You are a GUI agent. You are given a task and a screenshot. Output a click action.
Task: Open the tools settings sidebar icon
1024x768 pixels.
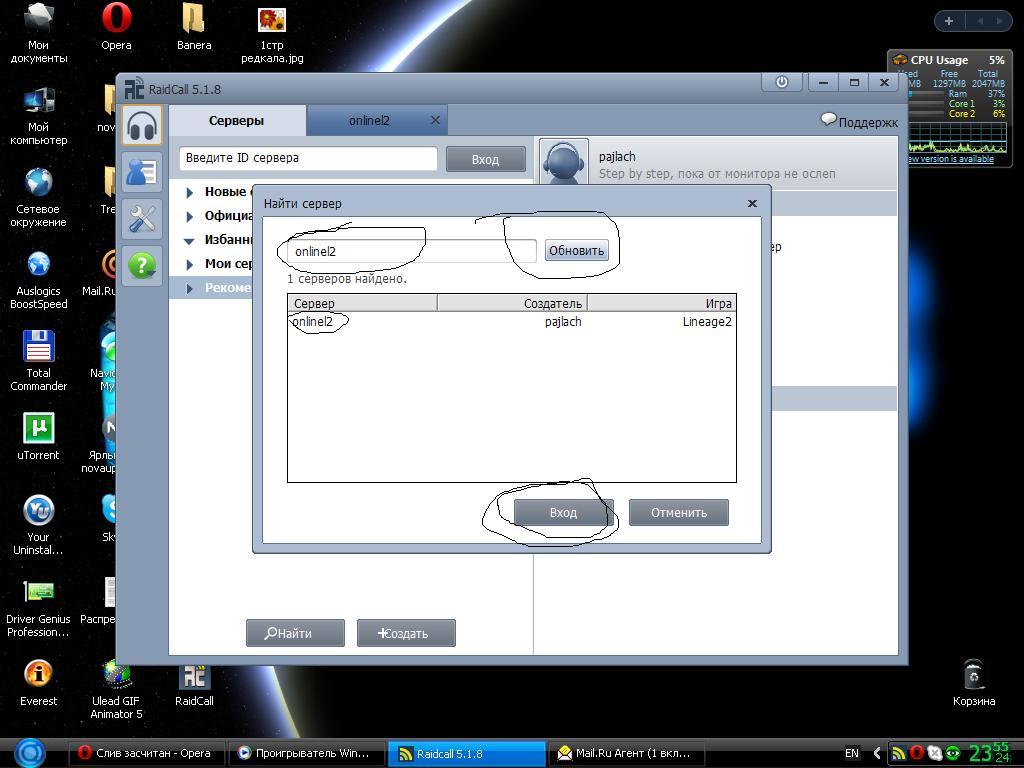coord(141,219)
